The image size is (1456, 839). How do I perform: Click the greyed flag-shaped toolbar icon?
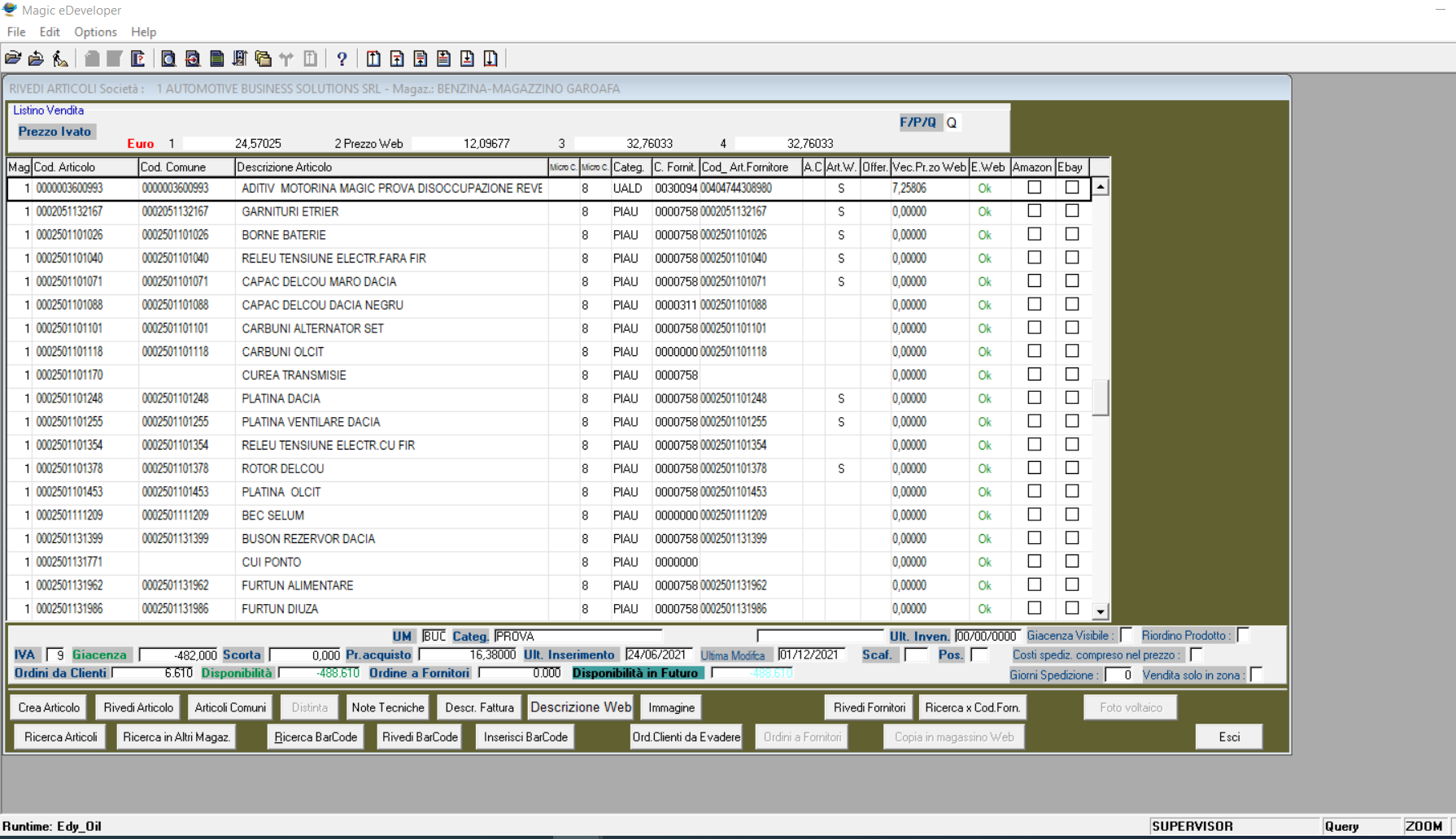[115, 59]
